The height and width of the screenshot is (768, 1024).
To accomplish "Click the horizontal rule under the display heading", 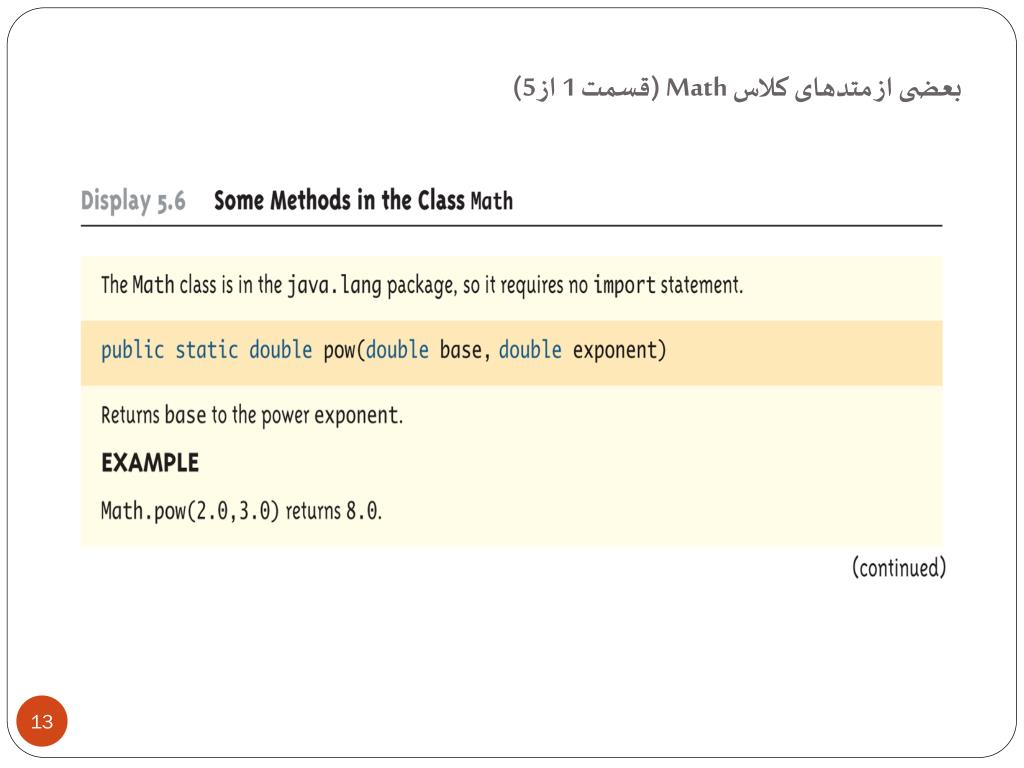I will (x=511, y=226).
